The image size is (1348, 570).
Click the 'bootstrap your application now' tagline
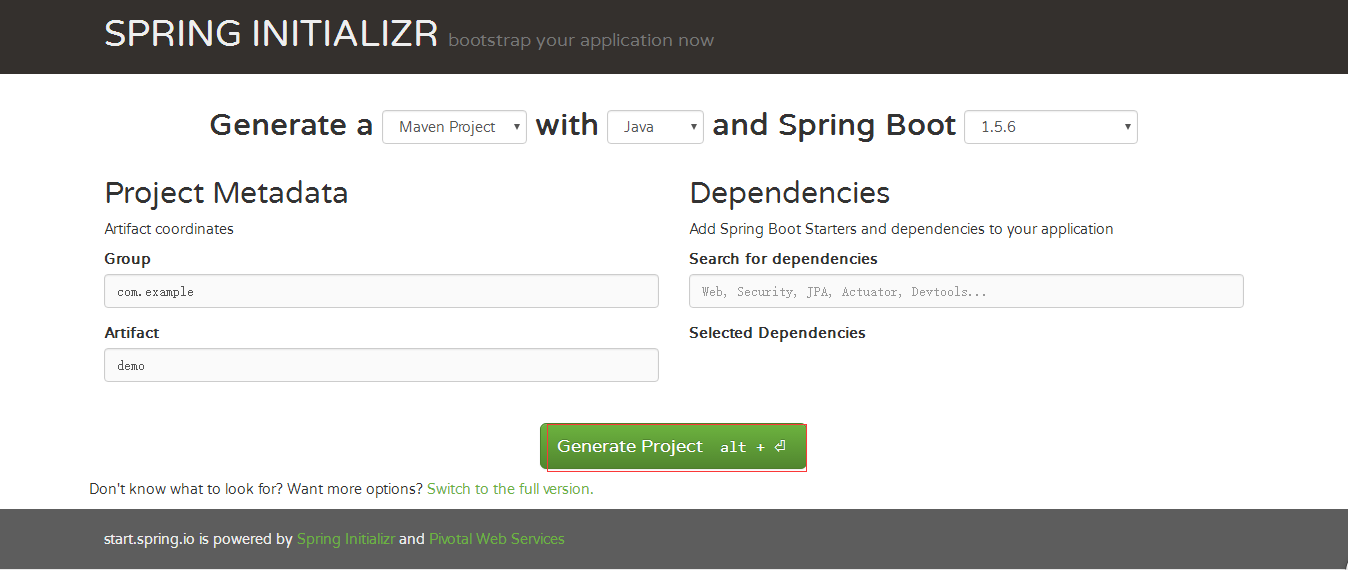click(x=581, y=41)
